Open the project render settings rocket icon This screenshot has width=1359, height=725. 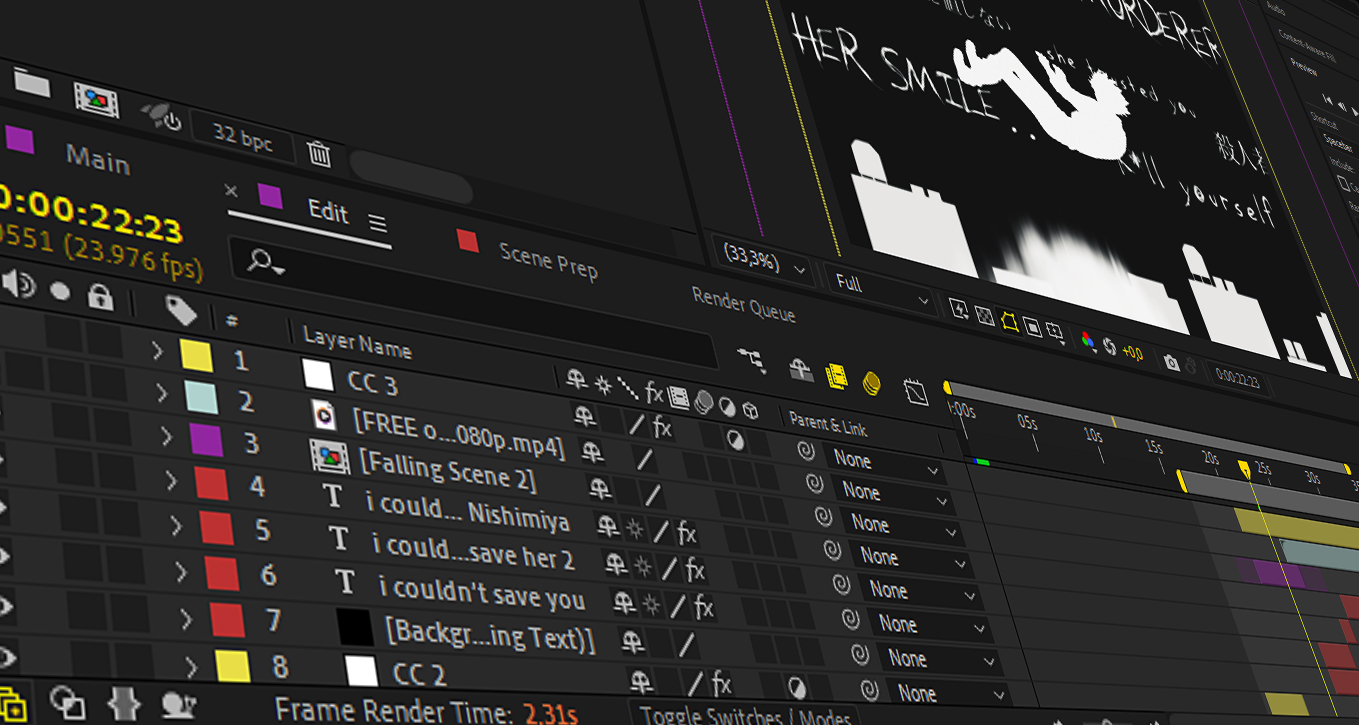160,116
